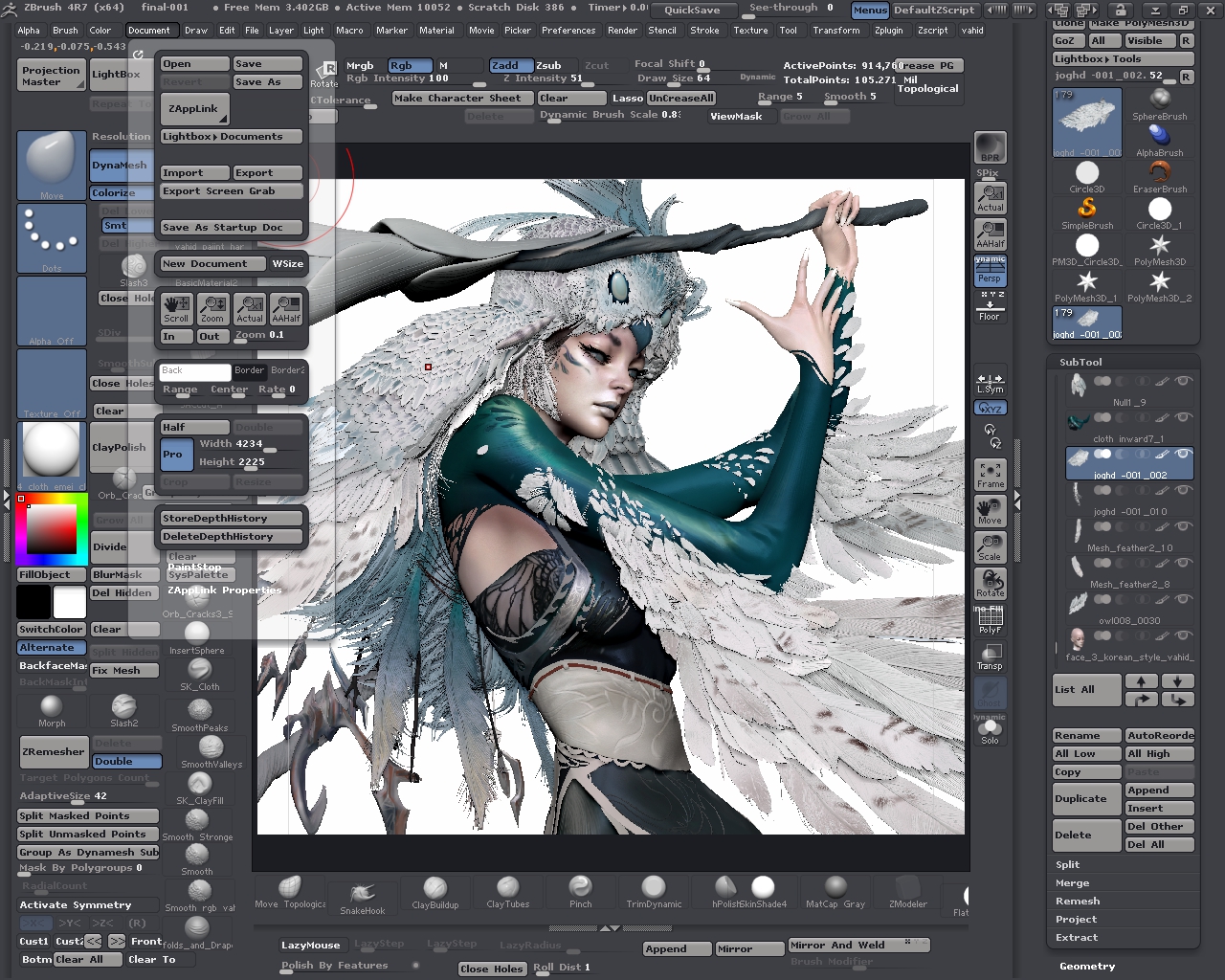
Task: Pick the ClayBuildup brush
Action: click(434, 892)
